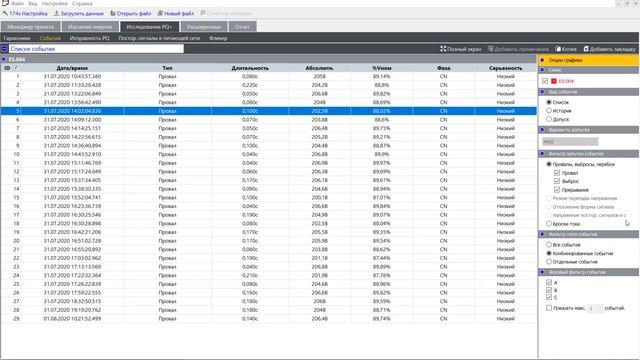Click the red ES.004 session color marker

click(x=554, y=81)
